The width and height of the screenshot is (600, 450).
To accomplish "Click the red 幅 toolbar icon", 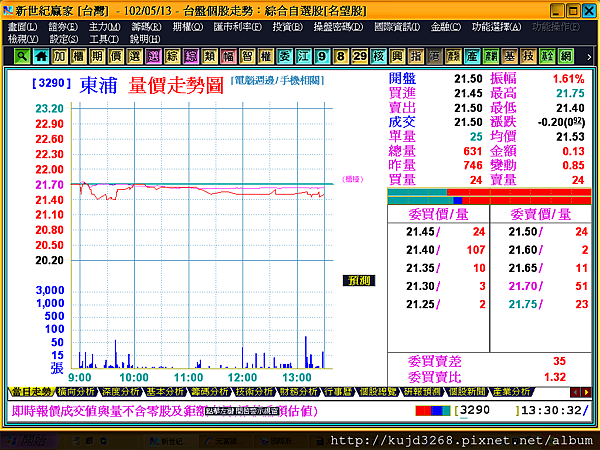I will pos(228,56).
